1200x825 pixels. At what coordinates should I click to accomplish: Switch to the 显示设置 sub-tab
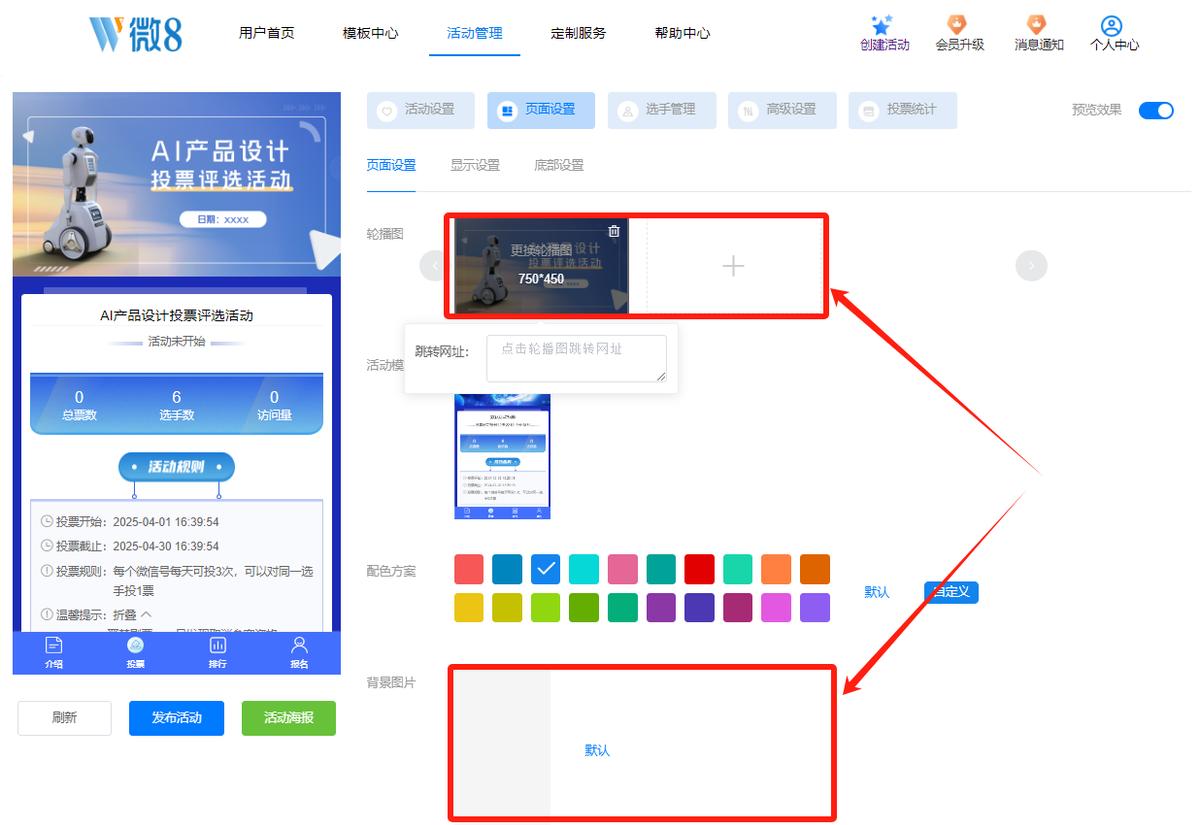[x=475, y=165]
